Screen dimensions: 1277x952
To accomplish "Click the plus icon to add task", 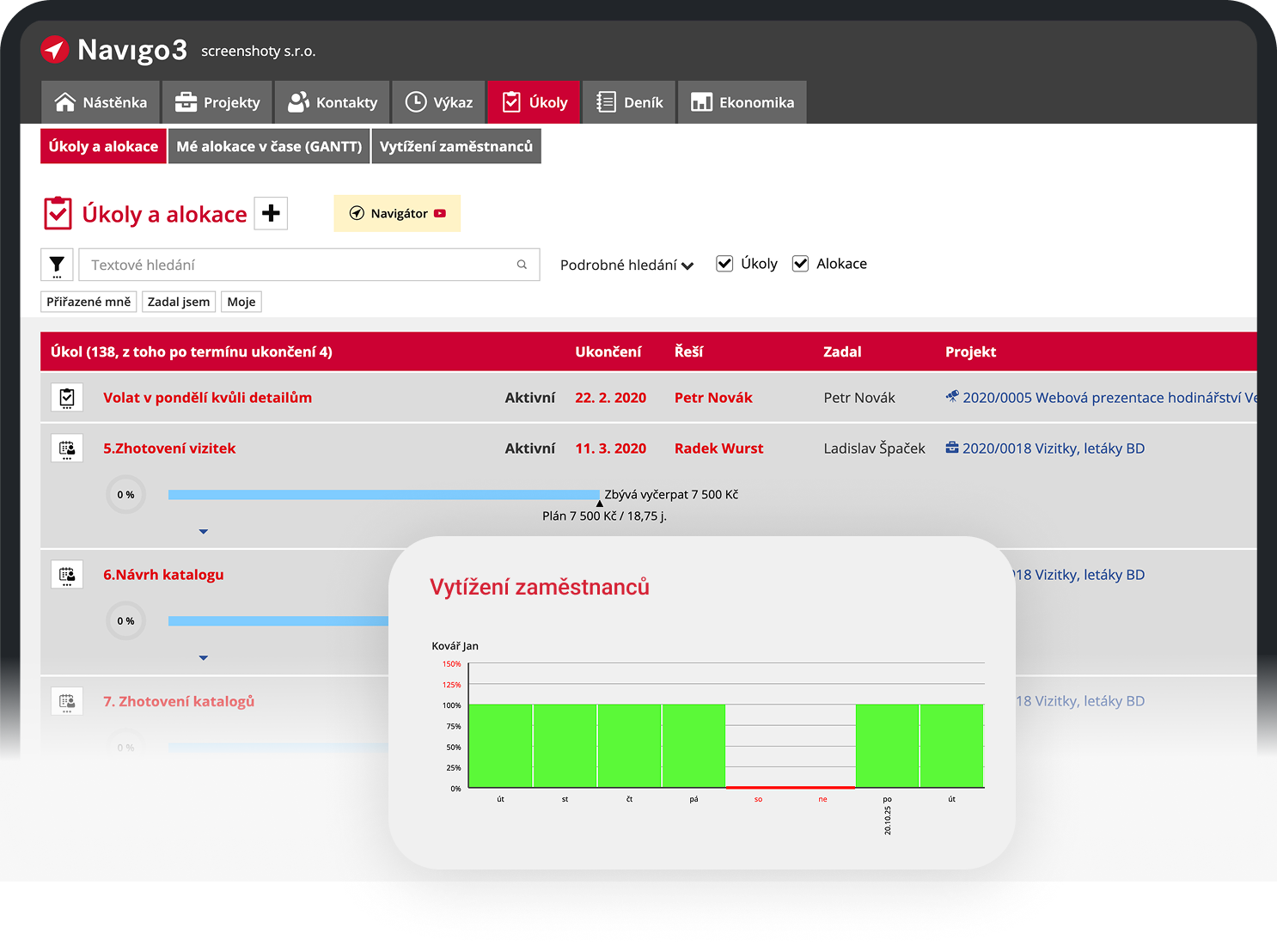I will (x=271, y=213).
